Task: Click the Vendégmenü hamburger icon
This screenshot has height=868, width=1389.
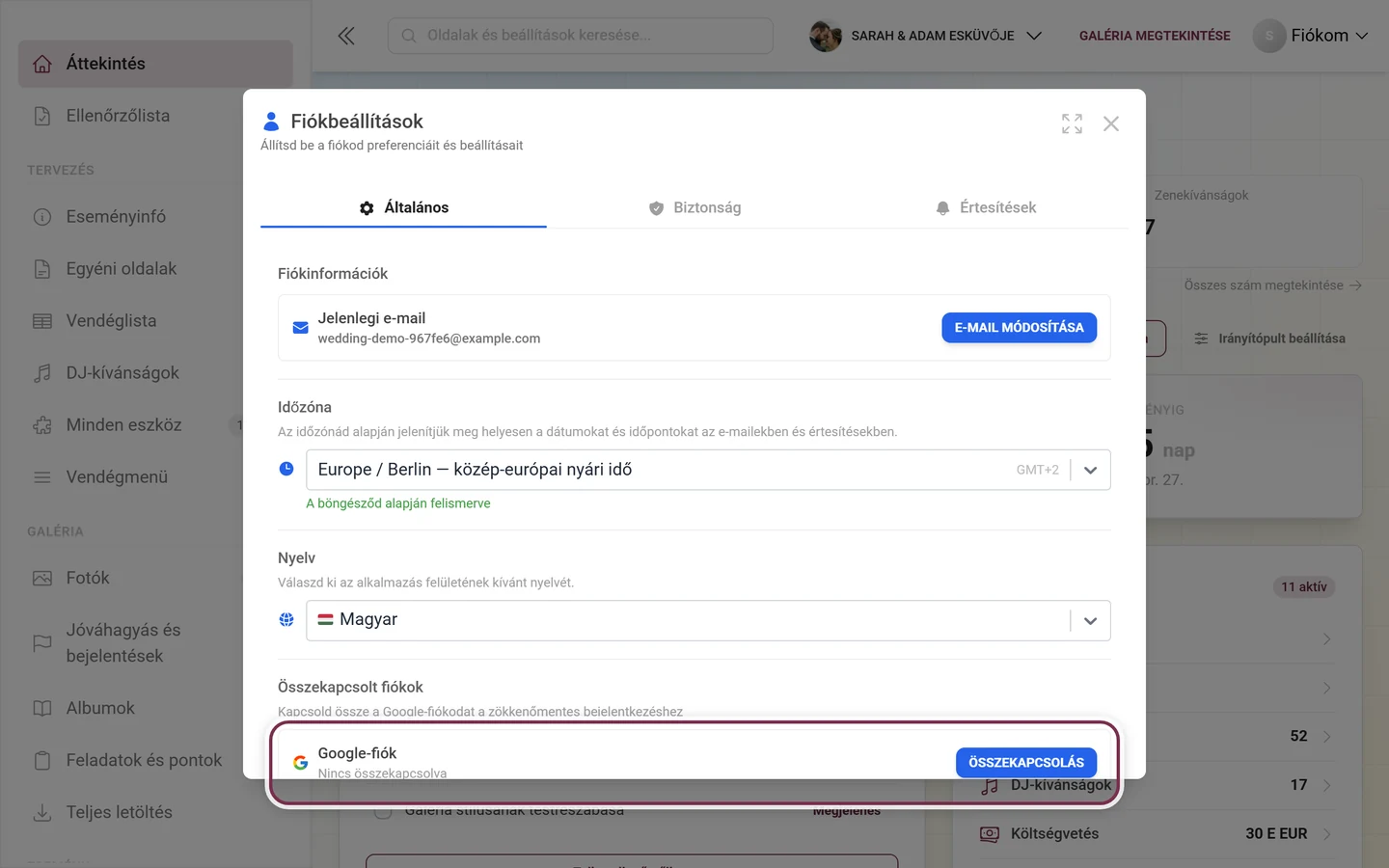Action: tap(42, 477)
